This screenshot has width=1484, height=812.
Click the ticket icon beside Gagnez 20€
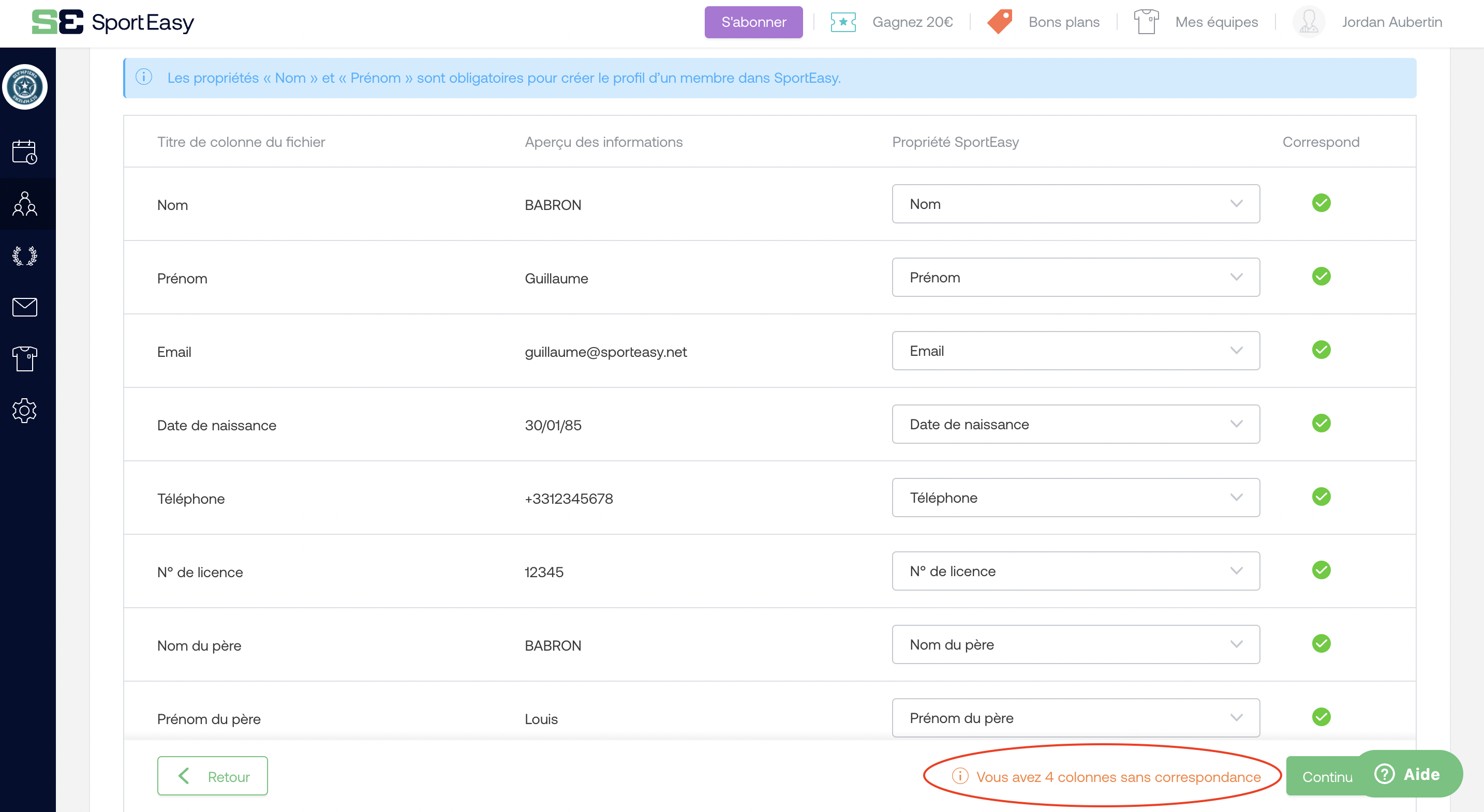point(843,22)
